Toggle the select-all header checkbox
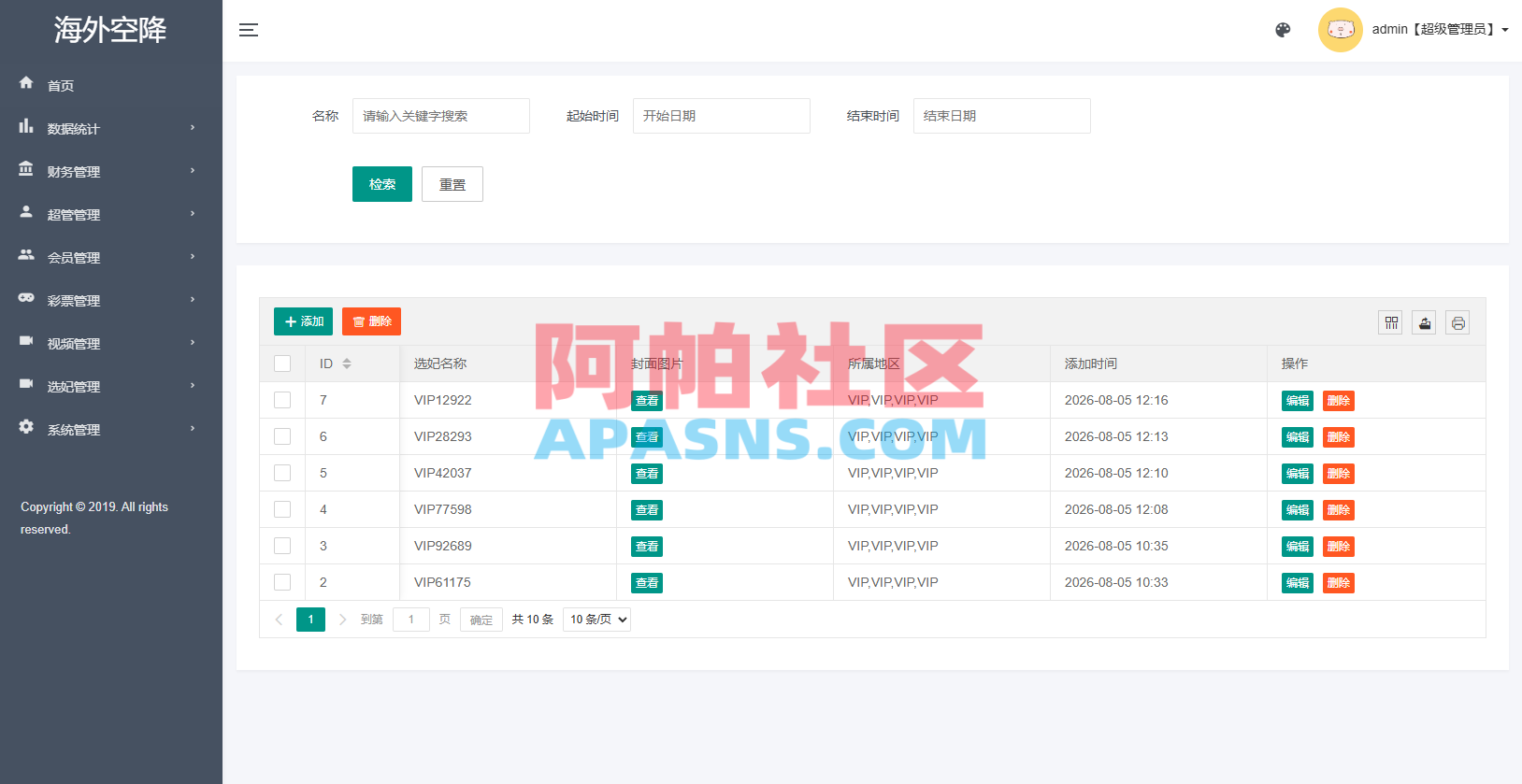Image resolution: width=1522 pixels, height=784 pixels. click(x=282, y=363)
